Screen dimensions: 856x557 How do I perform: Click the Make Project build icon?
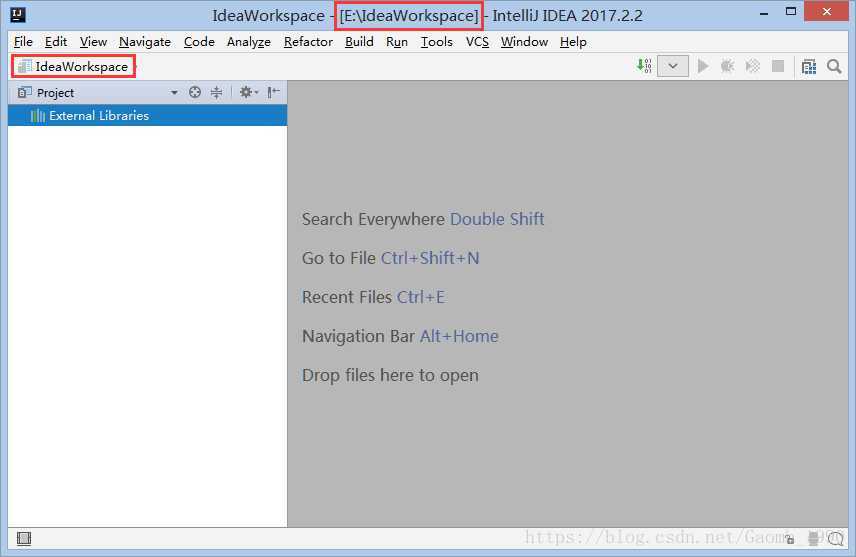644,66
